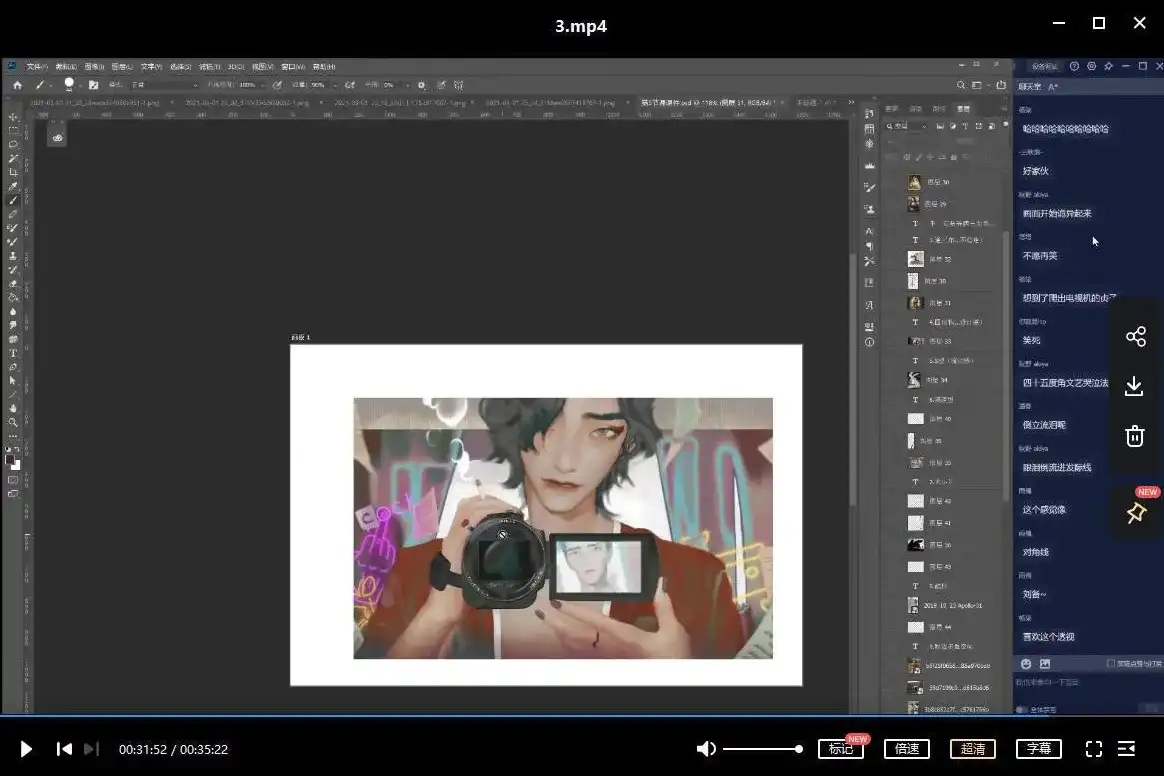
Task: Click the foreground color swatch
Action: point(11,459)
